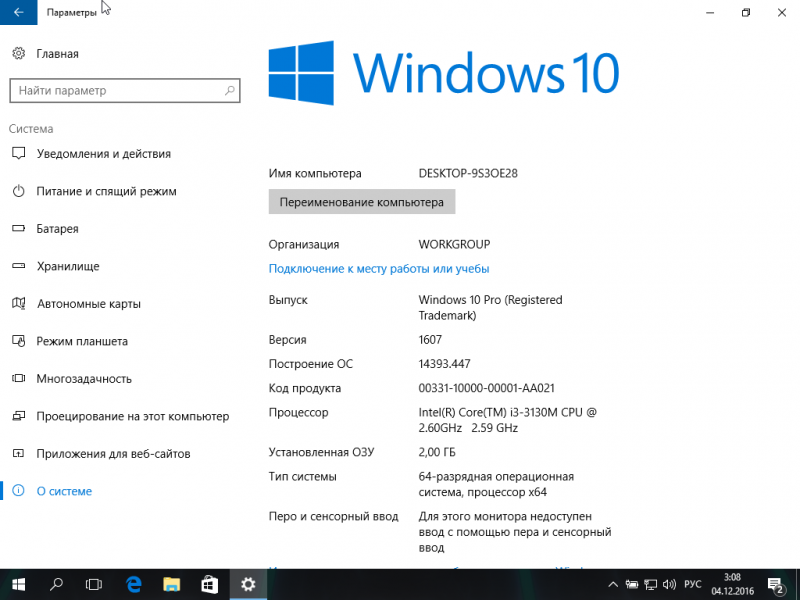Click the Имя компьютера label
800x600 pixels.
coord(315,173)
